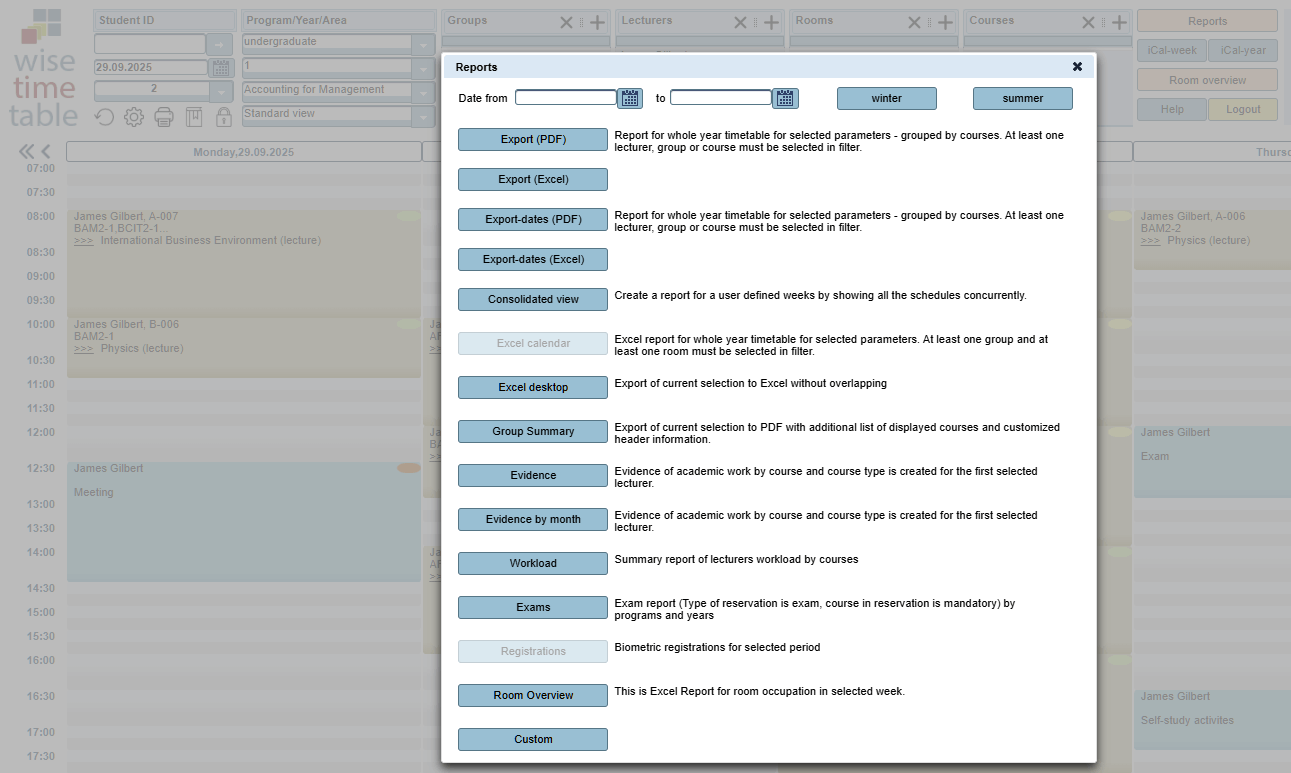Click the padlock icon
Screen dimensions: 1291x773
pos(223,117)
